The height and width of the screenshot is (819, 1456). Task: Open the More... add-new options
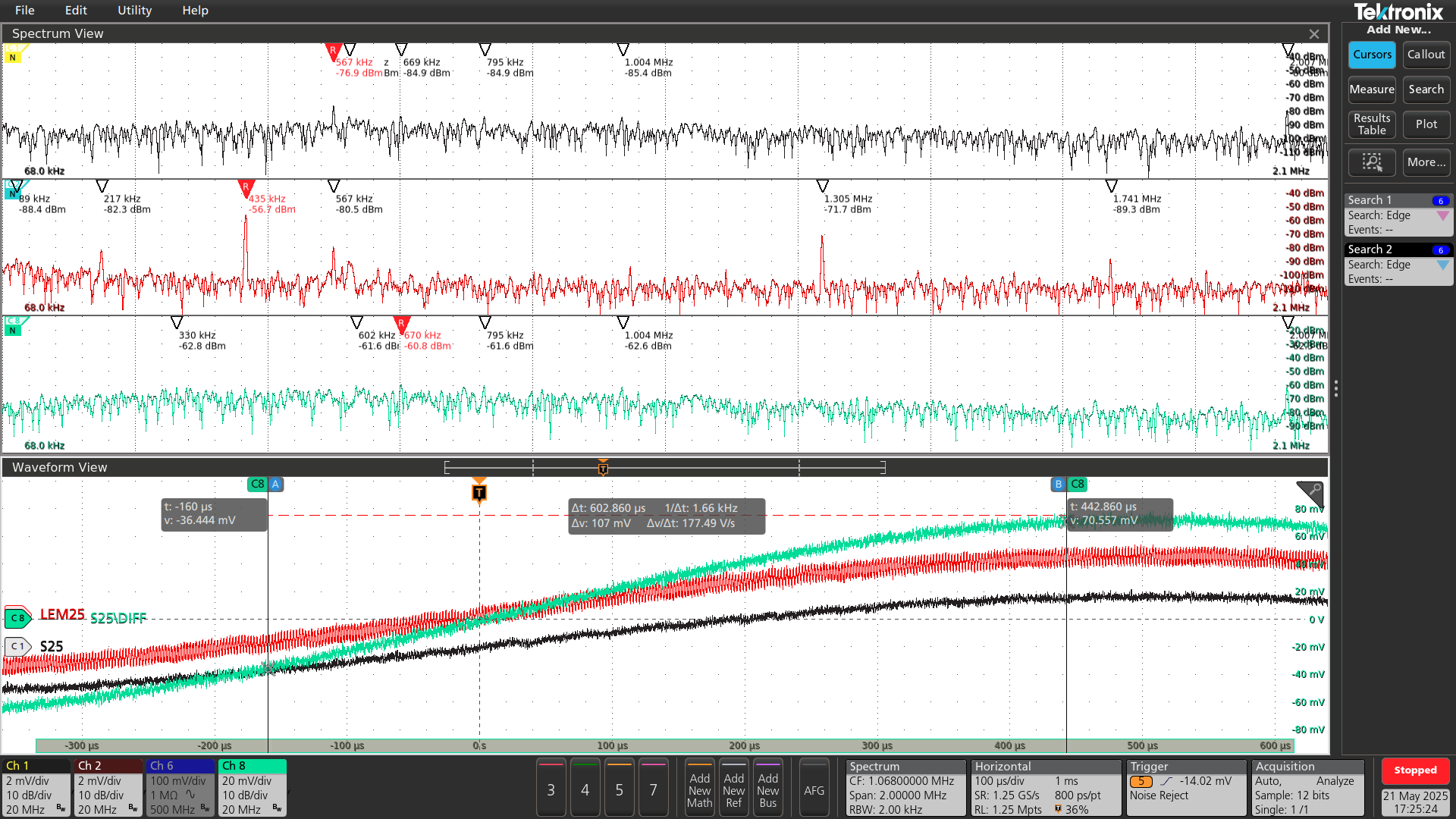pyautogui.click(x=1426, y=162)
